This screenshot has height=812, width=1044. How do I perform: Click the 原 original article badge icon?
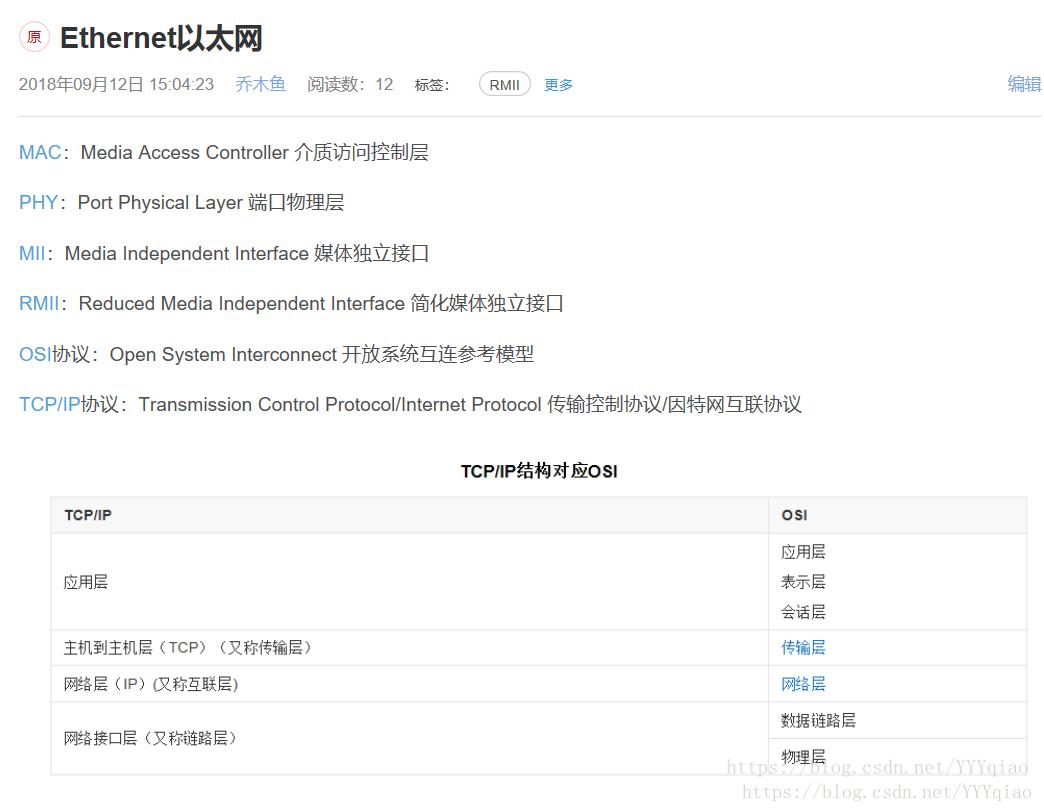pos(33,36)
